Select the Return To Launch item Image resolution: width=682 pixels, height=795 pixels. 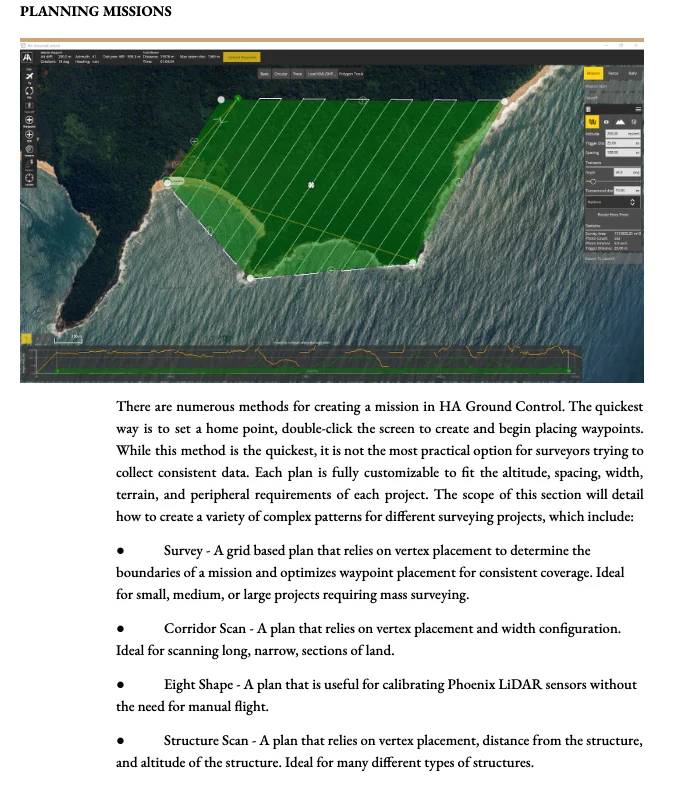(x=614, y=259)
